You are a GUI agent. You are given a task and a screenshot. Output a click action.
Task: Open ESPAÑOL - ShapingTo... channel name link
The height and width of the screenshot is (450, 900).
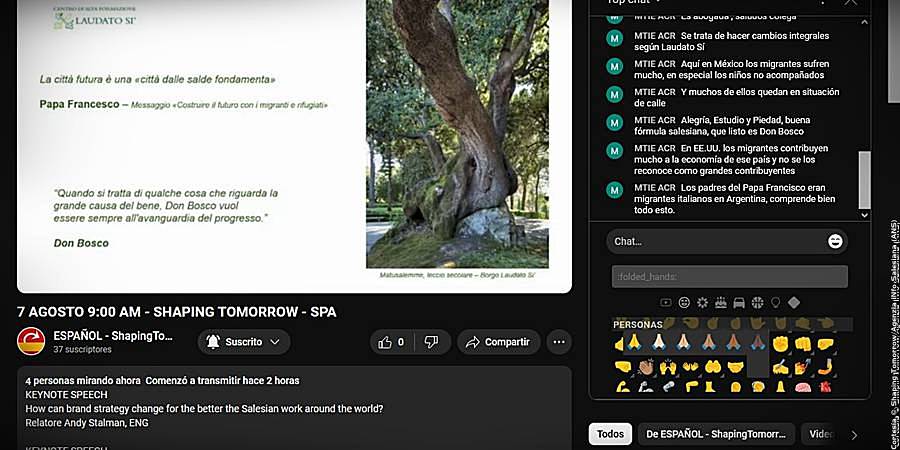coord(113,336)
